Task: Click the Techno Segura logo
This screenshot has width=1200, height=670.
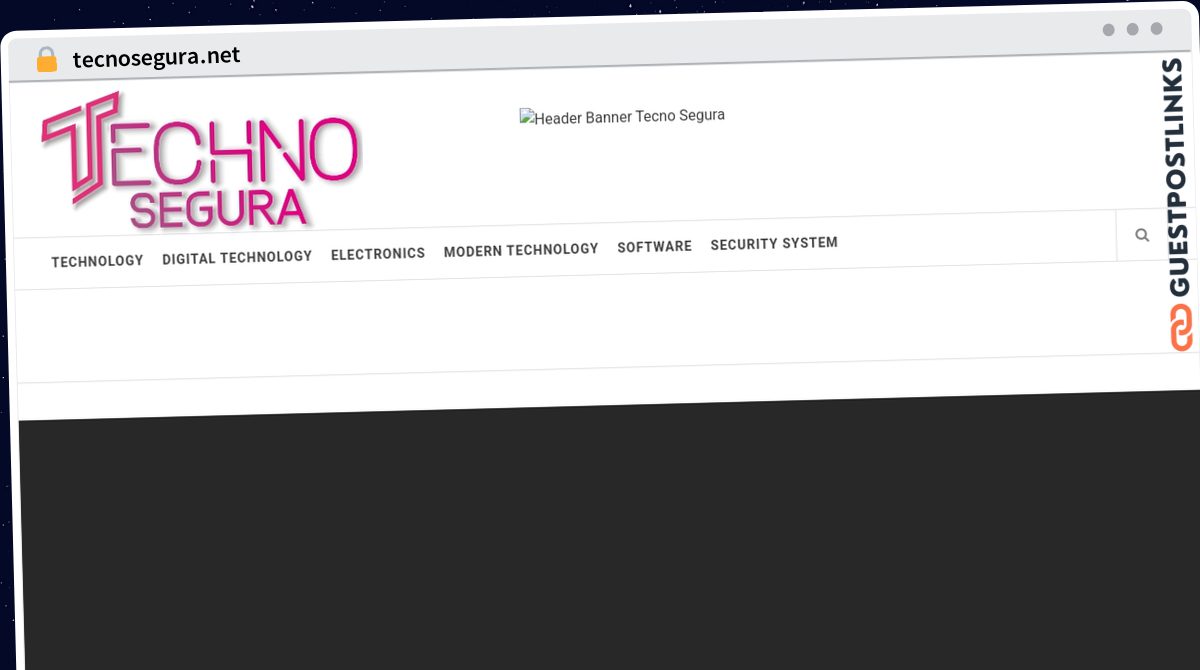Action: click(200, 160)
